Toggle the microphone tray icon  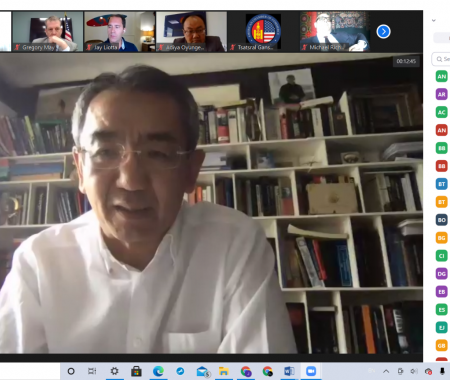442,371
